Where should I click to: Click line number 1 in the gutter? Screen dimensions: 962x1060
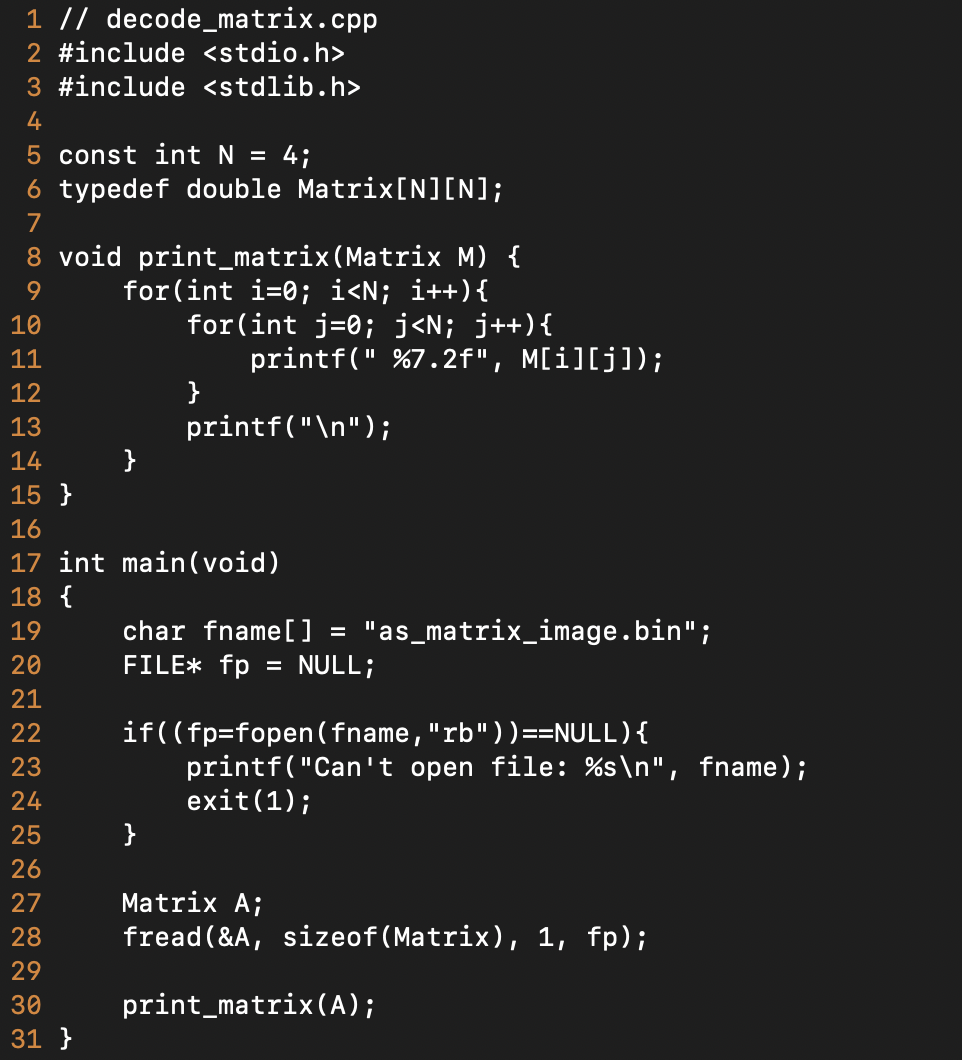pos(33,20)
